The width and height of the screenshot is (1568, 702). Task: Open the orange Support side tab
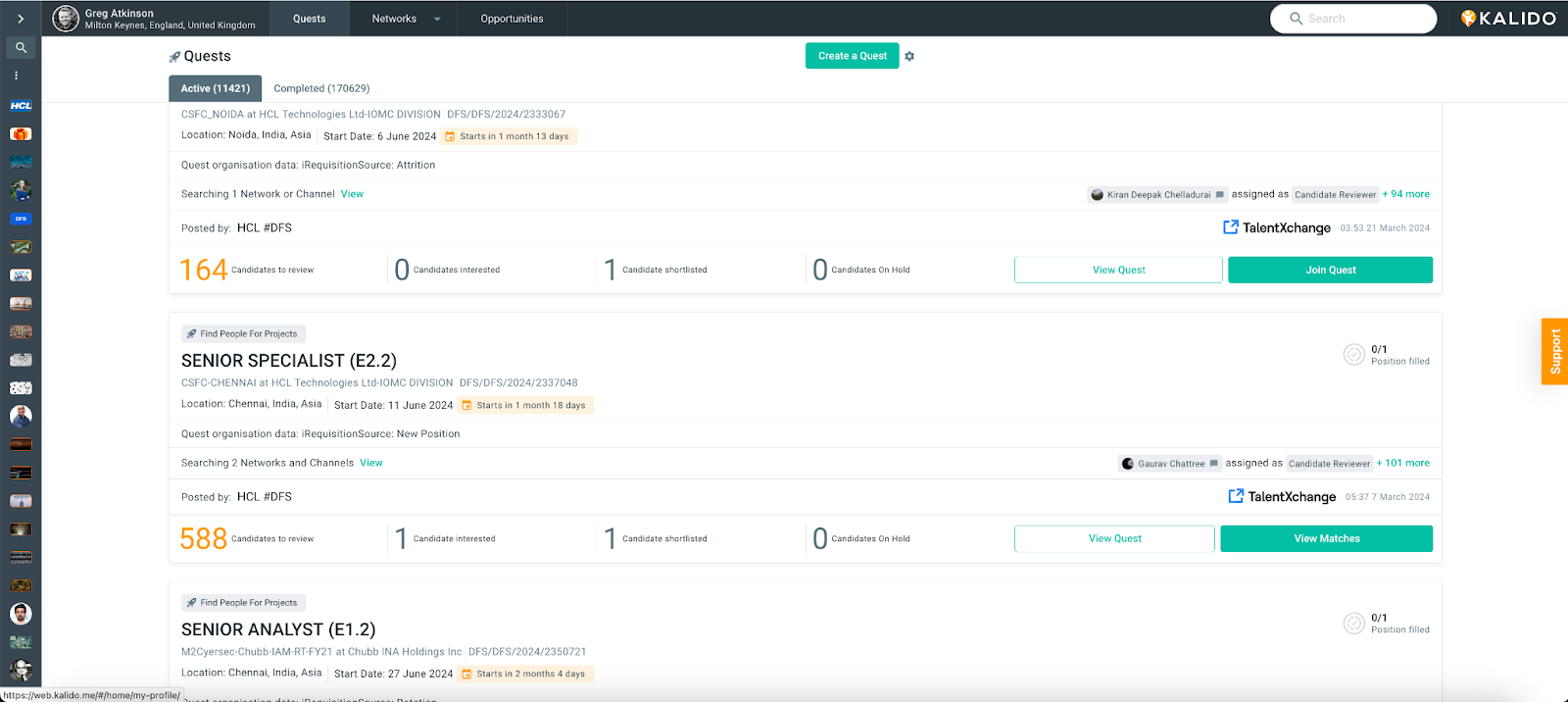1554,351
